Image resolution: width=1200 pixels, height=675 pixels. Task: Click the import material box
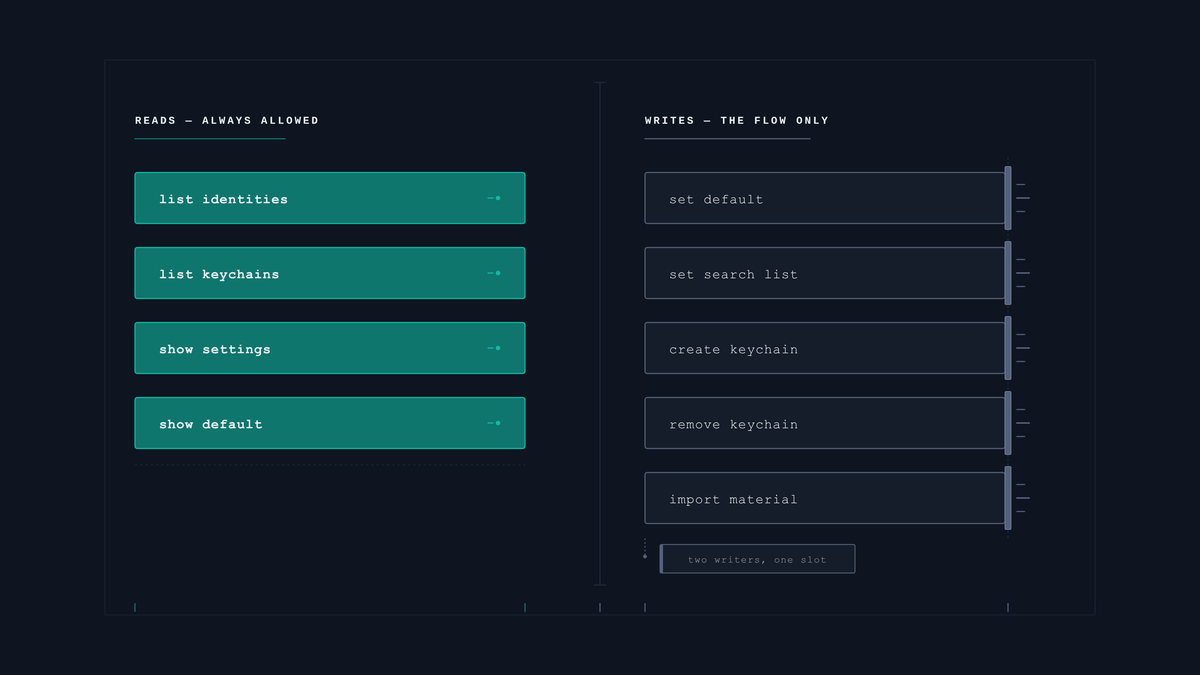click(x=825, y=498)
